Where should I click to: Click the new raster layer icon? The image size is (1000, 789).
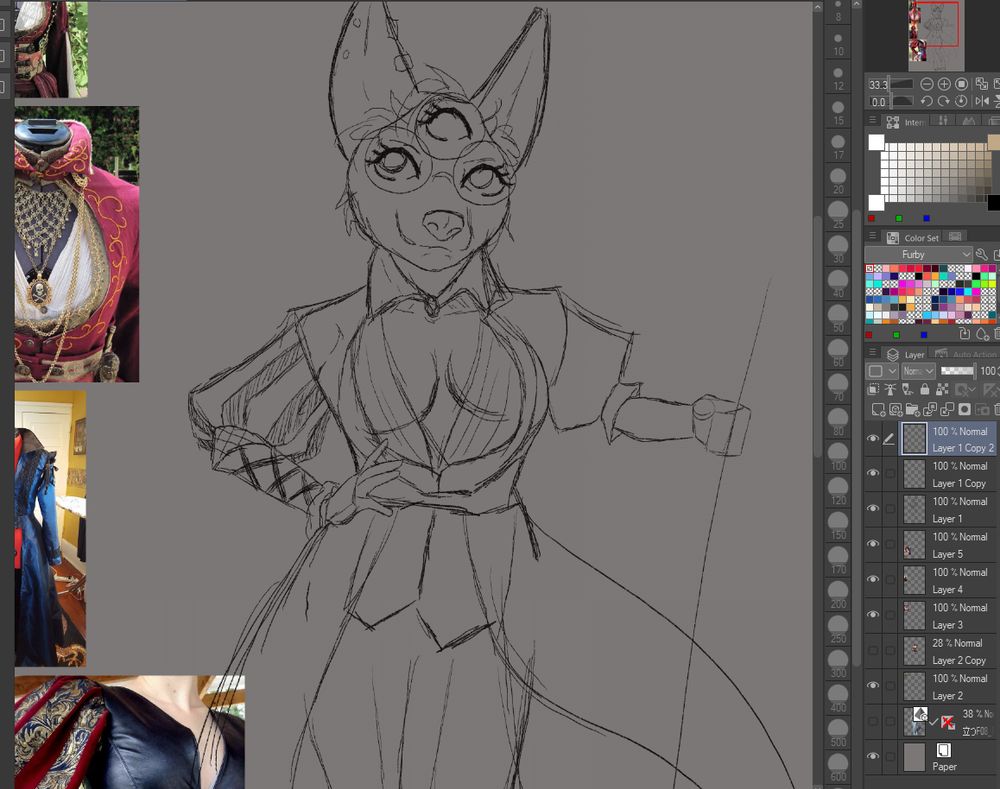coord(878,409)
